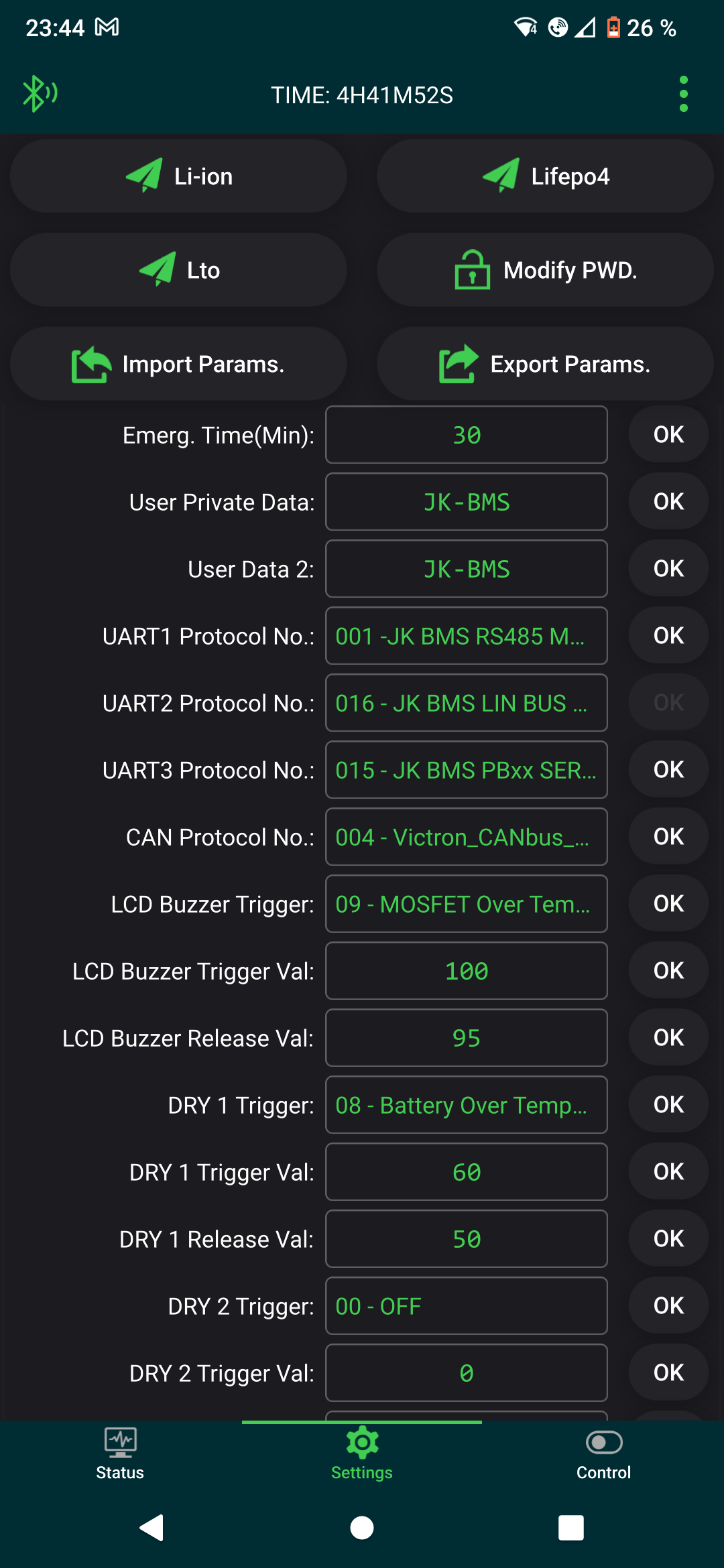Tap the Bluetooth connection icon
The image size is (724, 1568).
tap(39, 94)
